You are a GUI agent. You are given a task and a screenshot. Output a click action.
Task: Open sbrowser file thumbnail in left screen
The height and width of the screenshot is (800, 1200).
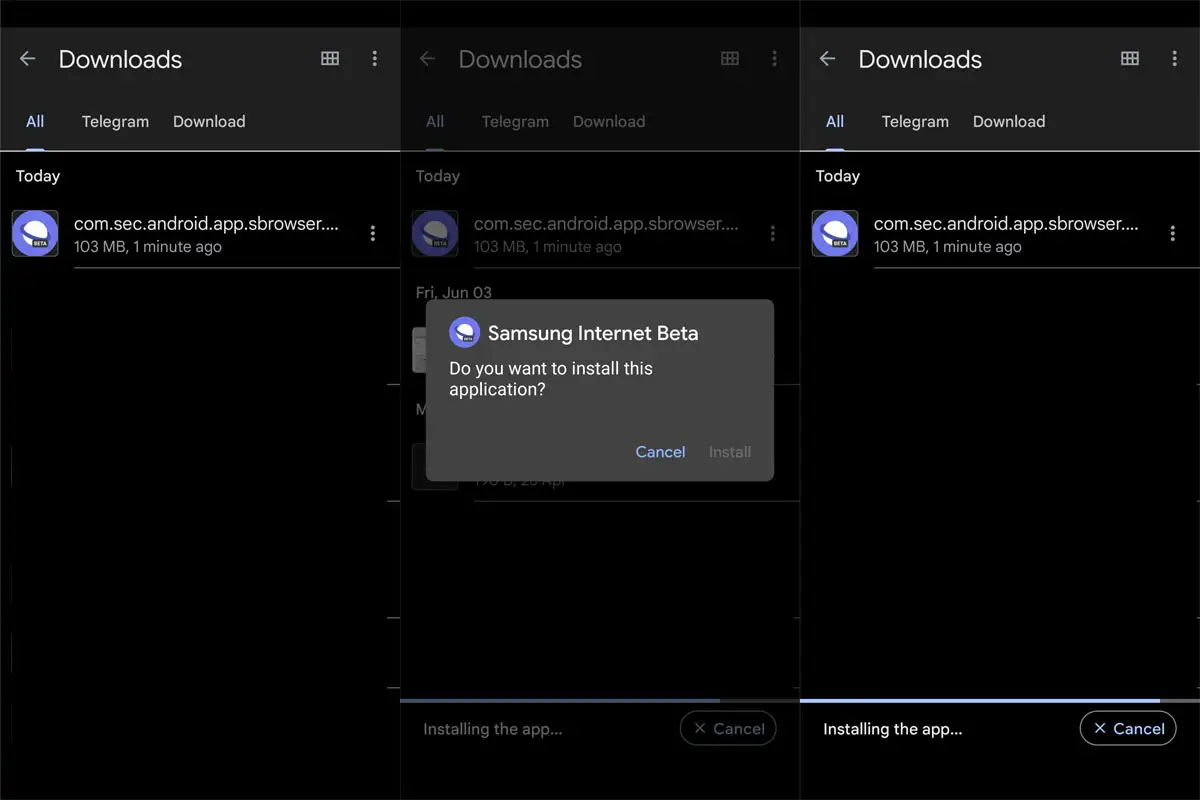tap(35, 234)
